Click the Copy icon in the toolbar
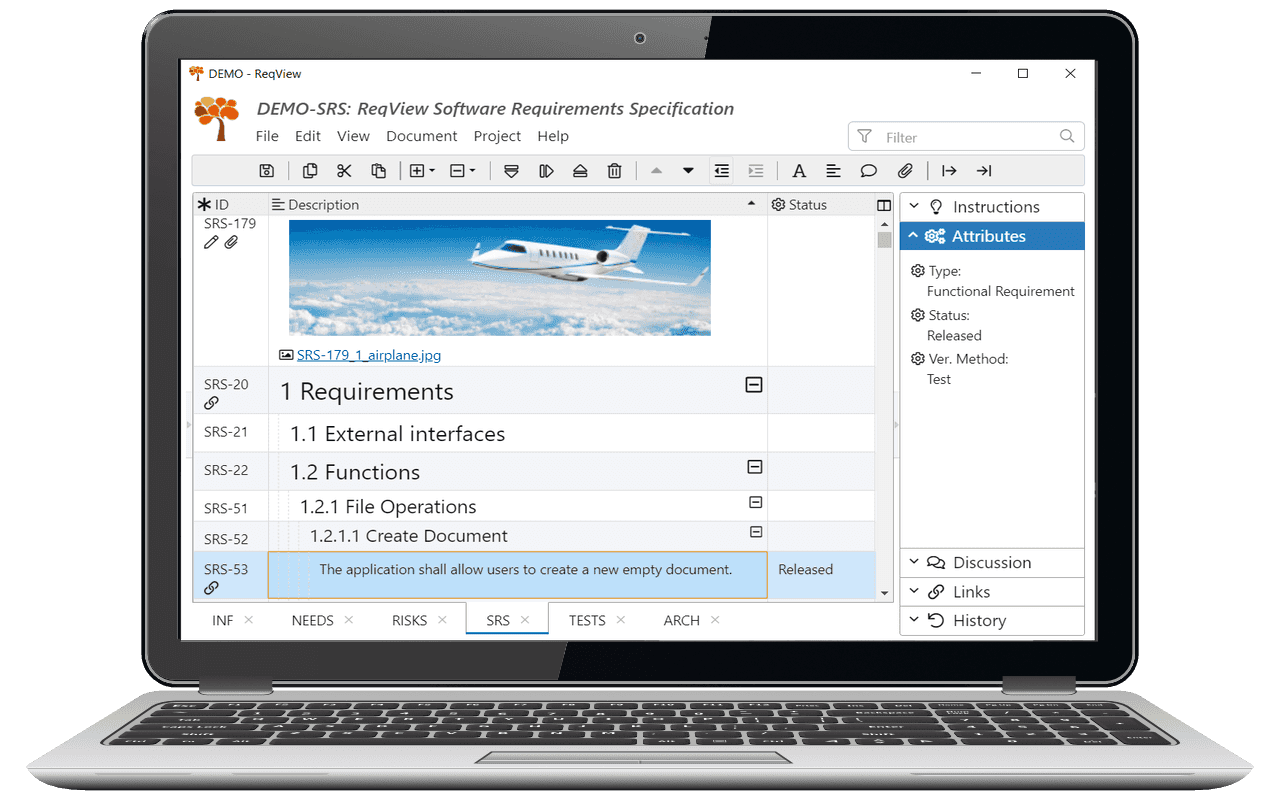This screenshot has width=1280, height=800. coord(310,171)
